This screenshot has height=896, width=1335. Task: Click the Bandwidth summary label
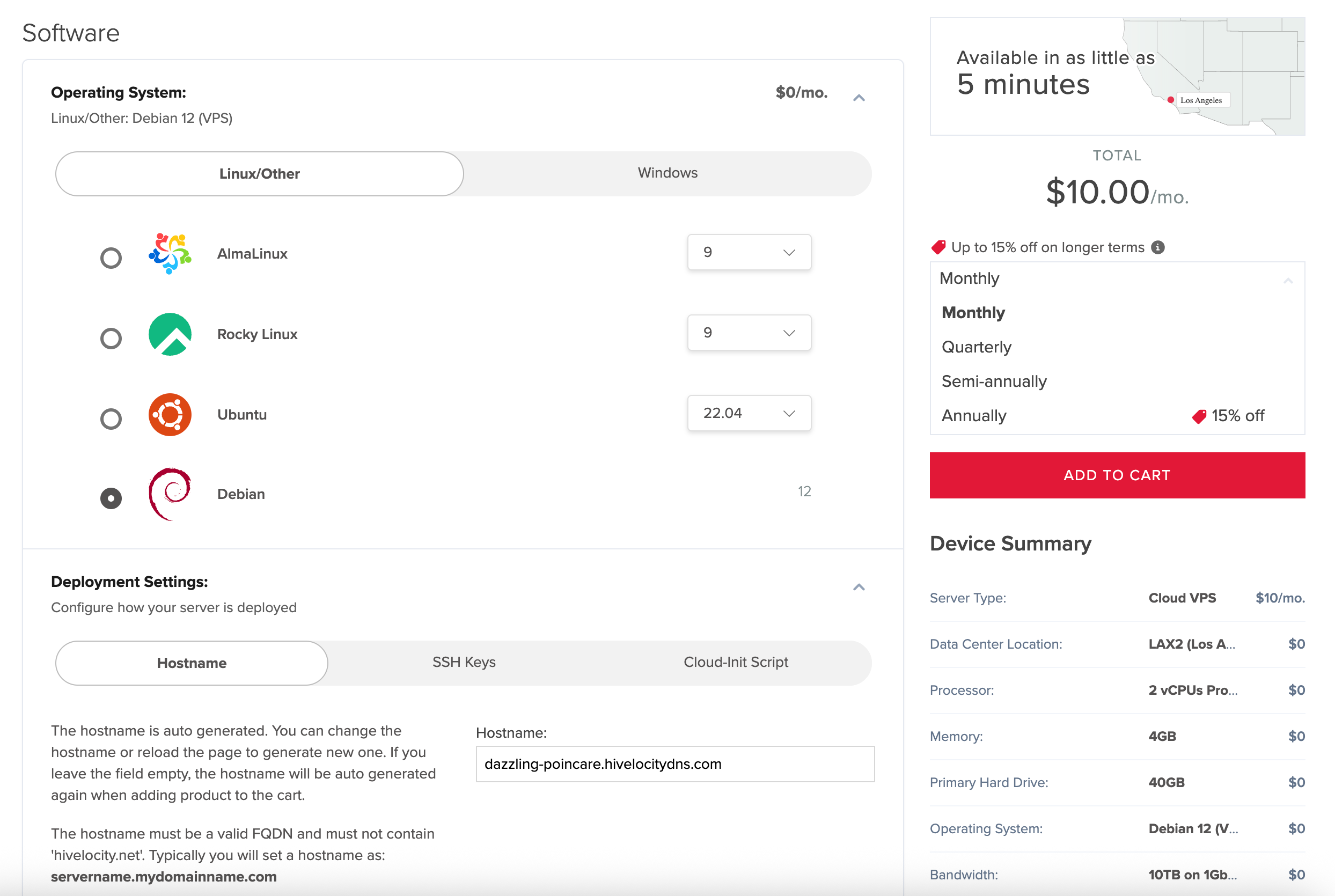coord(964,876)
